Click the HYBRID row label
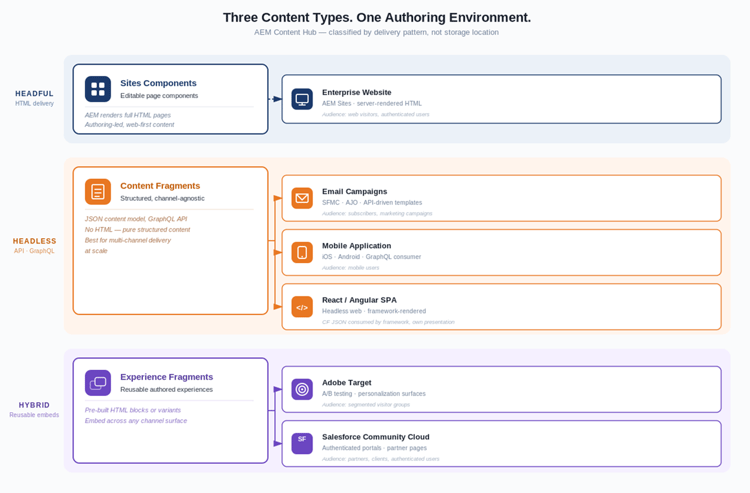This screenshot has width=750, height=493. (34, 405)
